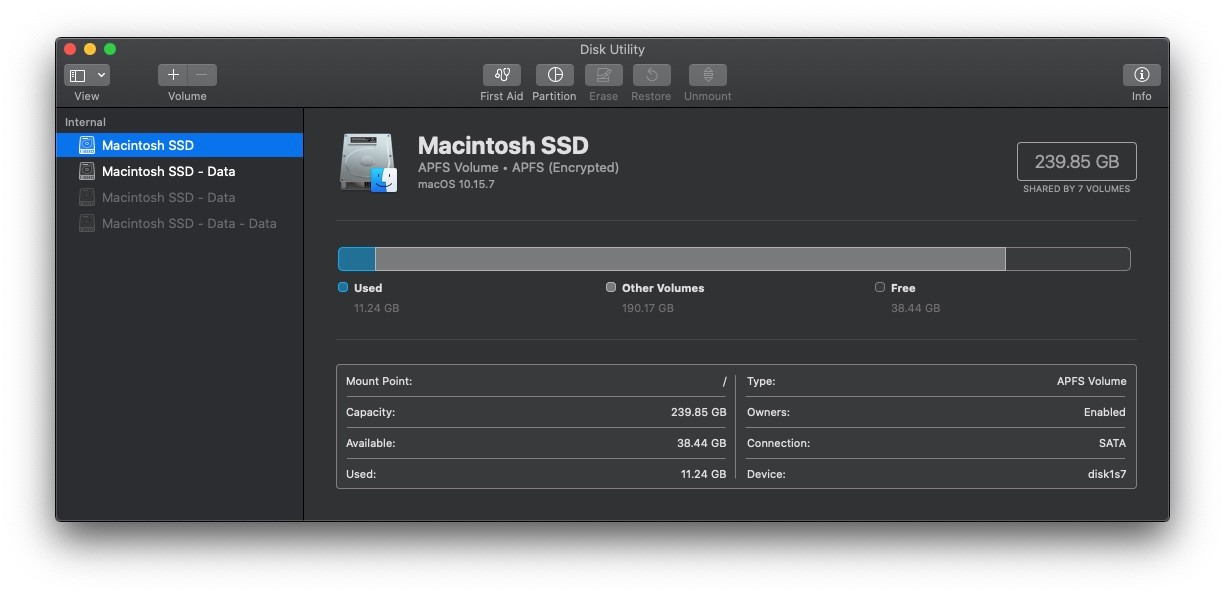Select Macintosh SSD - Data - Data volume
This screenshot has height=595, width=1225.
180,223
